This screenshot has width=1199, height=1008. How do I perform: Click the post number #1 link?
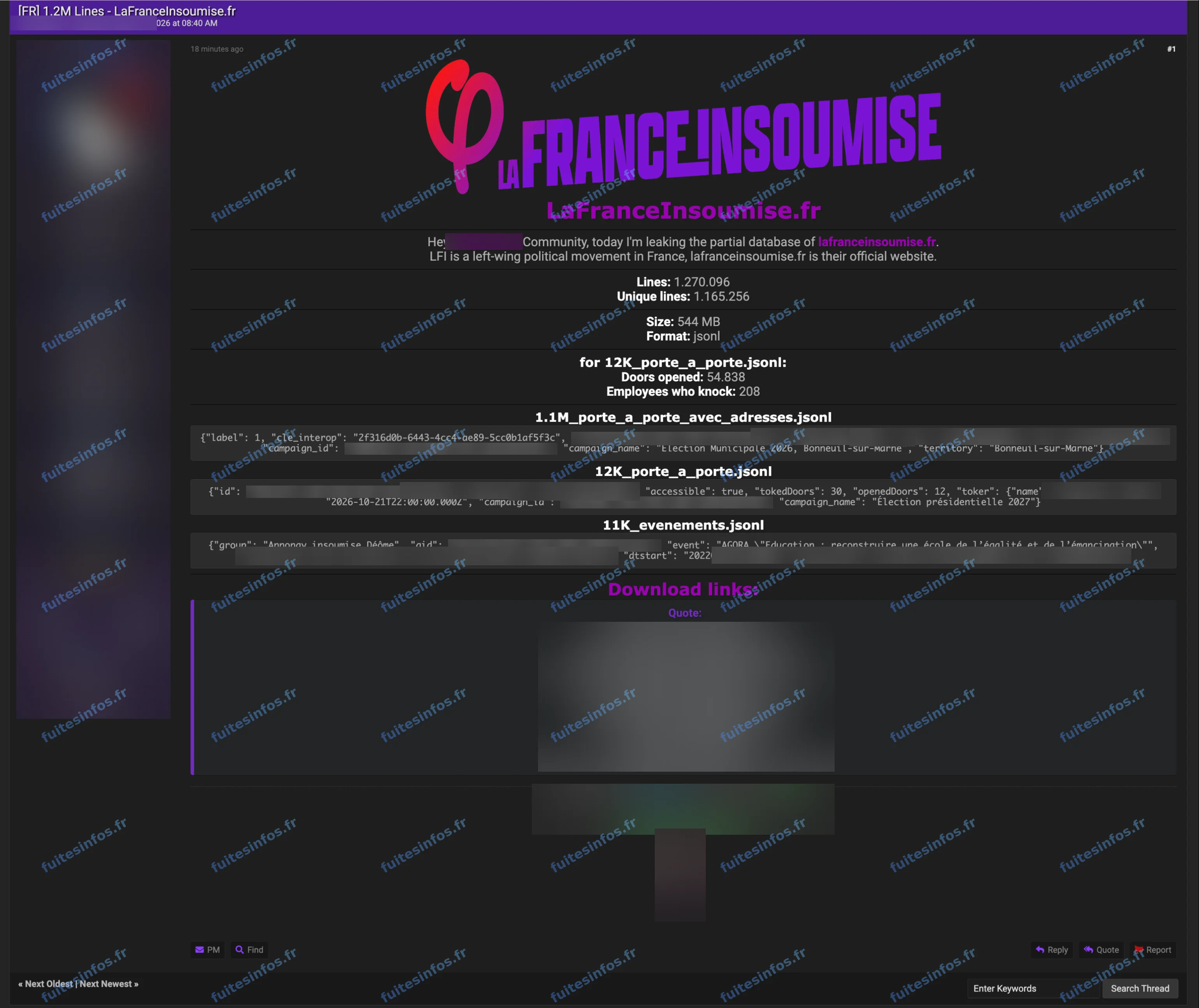1171,49
